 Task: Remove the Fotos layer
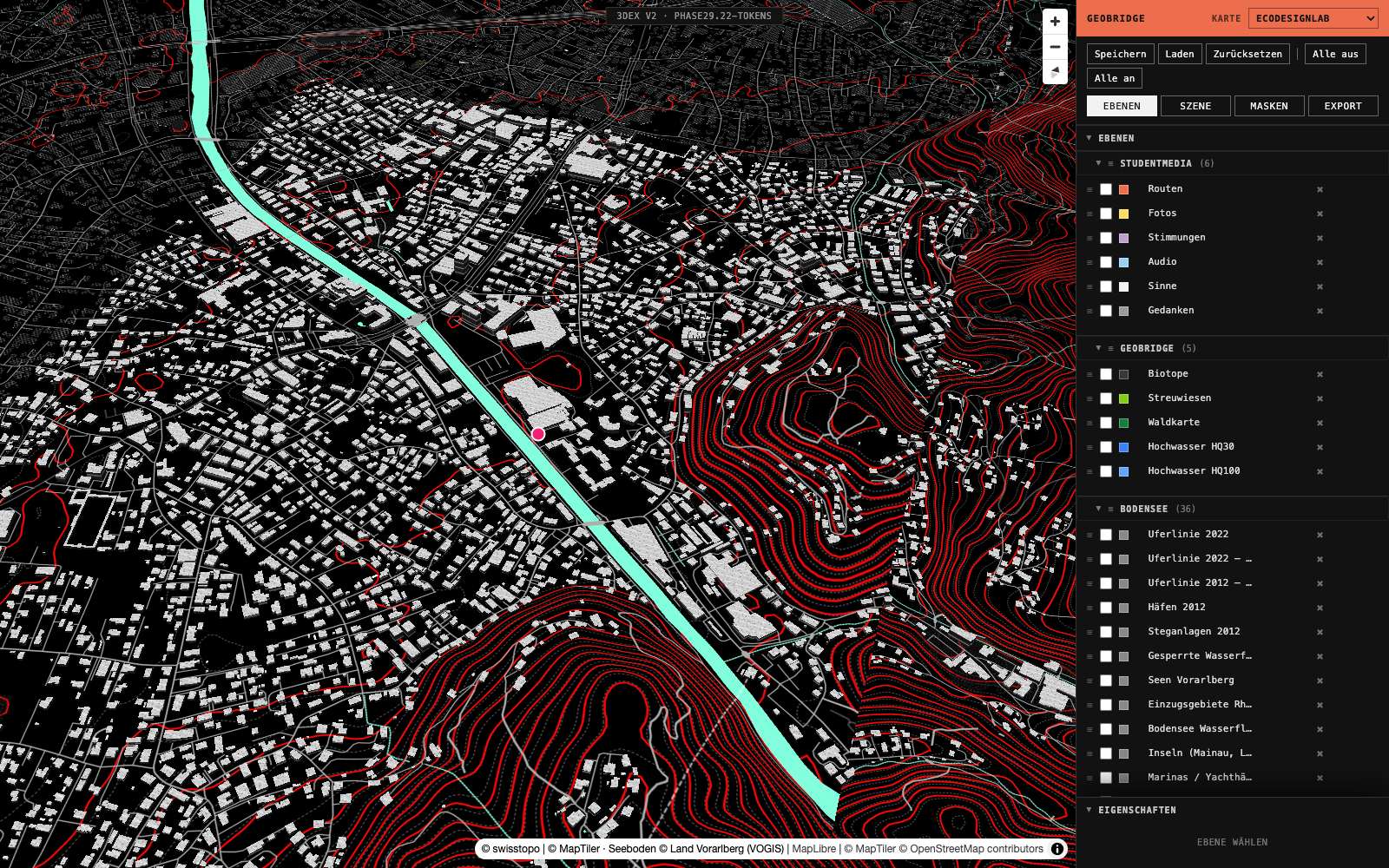tap(1320, 214)
